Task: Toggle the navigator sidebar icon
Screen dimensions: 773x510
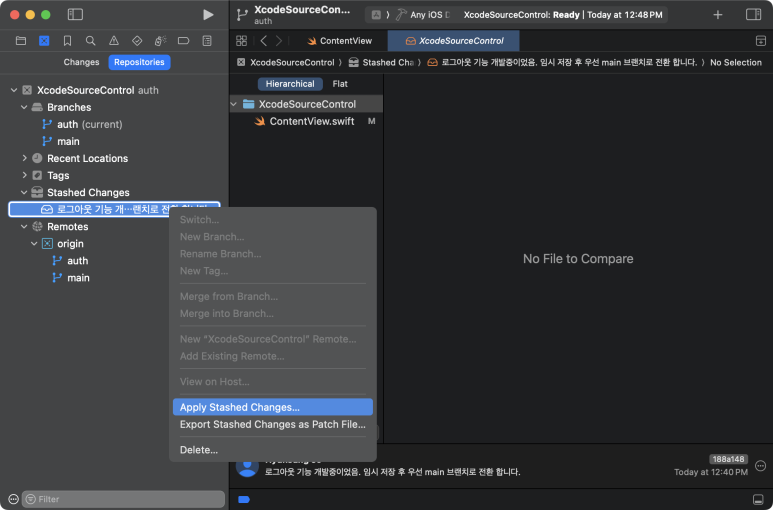Action: pos(75,14)
